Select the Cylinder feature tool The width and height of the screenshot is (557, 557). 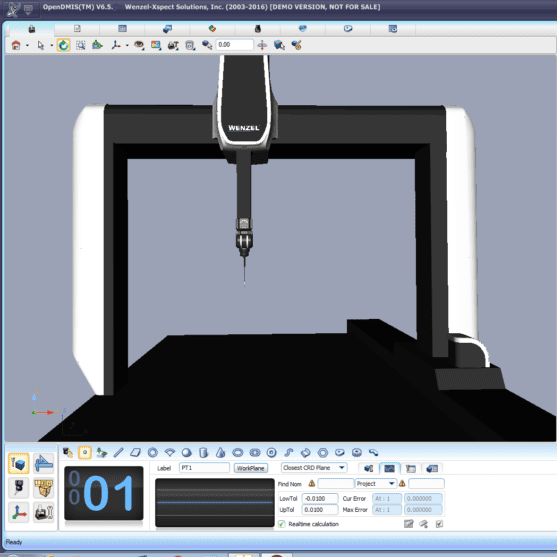[x=204, y=453]
